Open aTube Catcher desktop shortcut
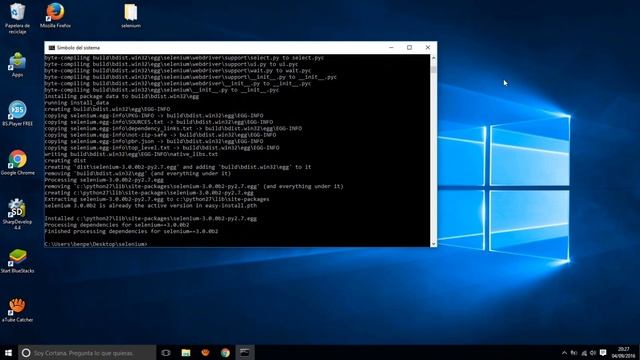The height and width of the screenshot is (360, 640). point(17,309)
